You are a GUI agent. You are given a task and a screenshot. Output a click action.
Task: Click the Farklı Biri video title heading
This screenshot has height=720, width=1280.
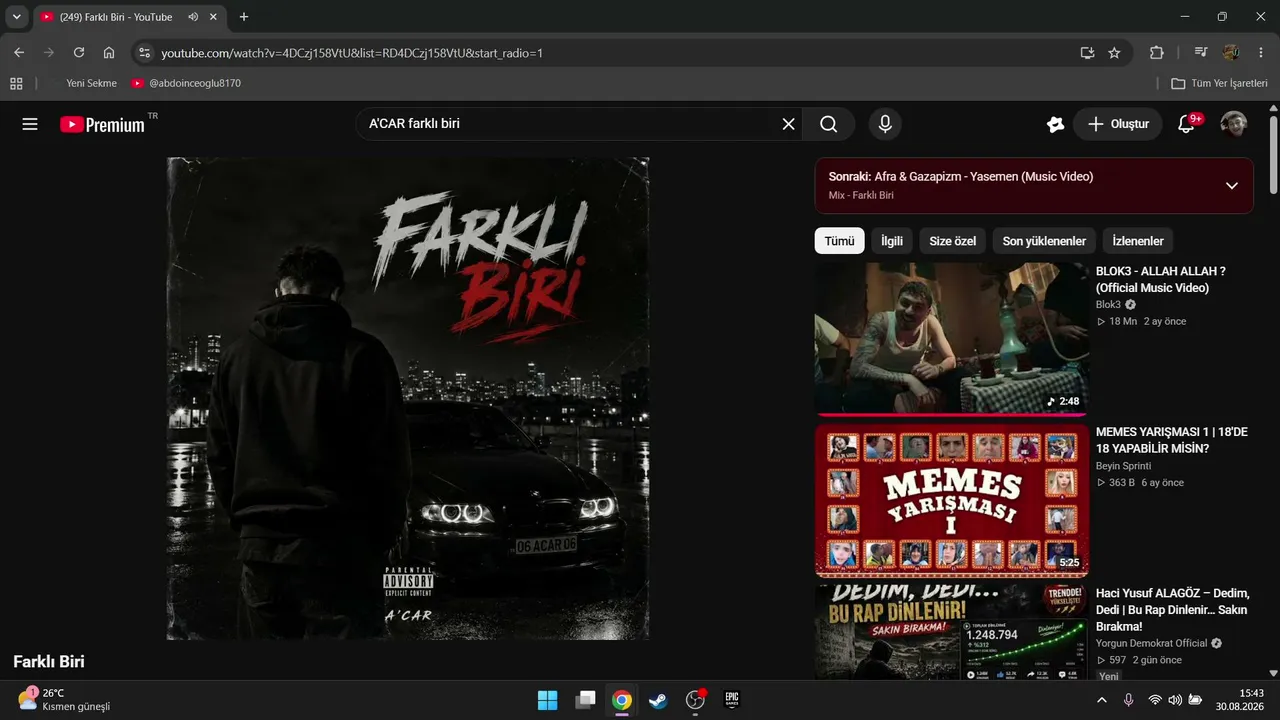pyautogui.click(x=49, y=661)
